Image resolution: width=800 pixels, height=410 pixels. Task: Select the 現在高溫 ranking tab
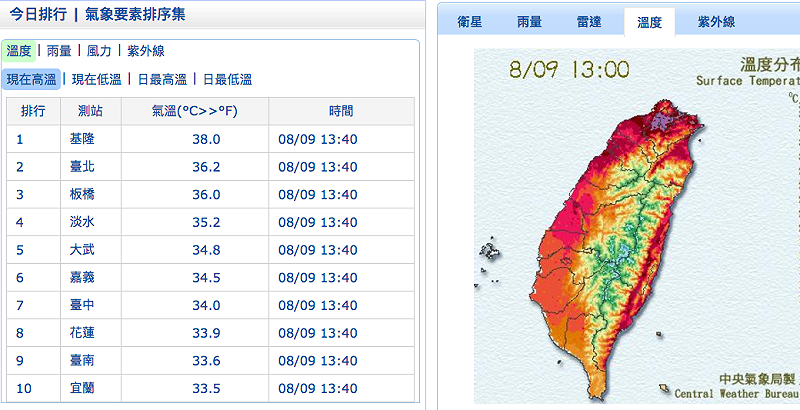click(x=31, y=79)
